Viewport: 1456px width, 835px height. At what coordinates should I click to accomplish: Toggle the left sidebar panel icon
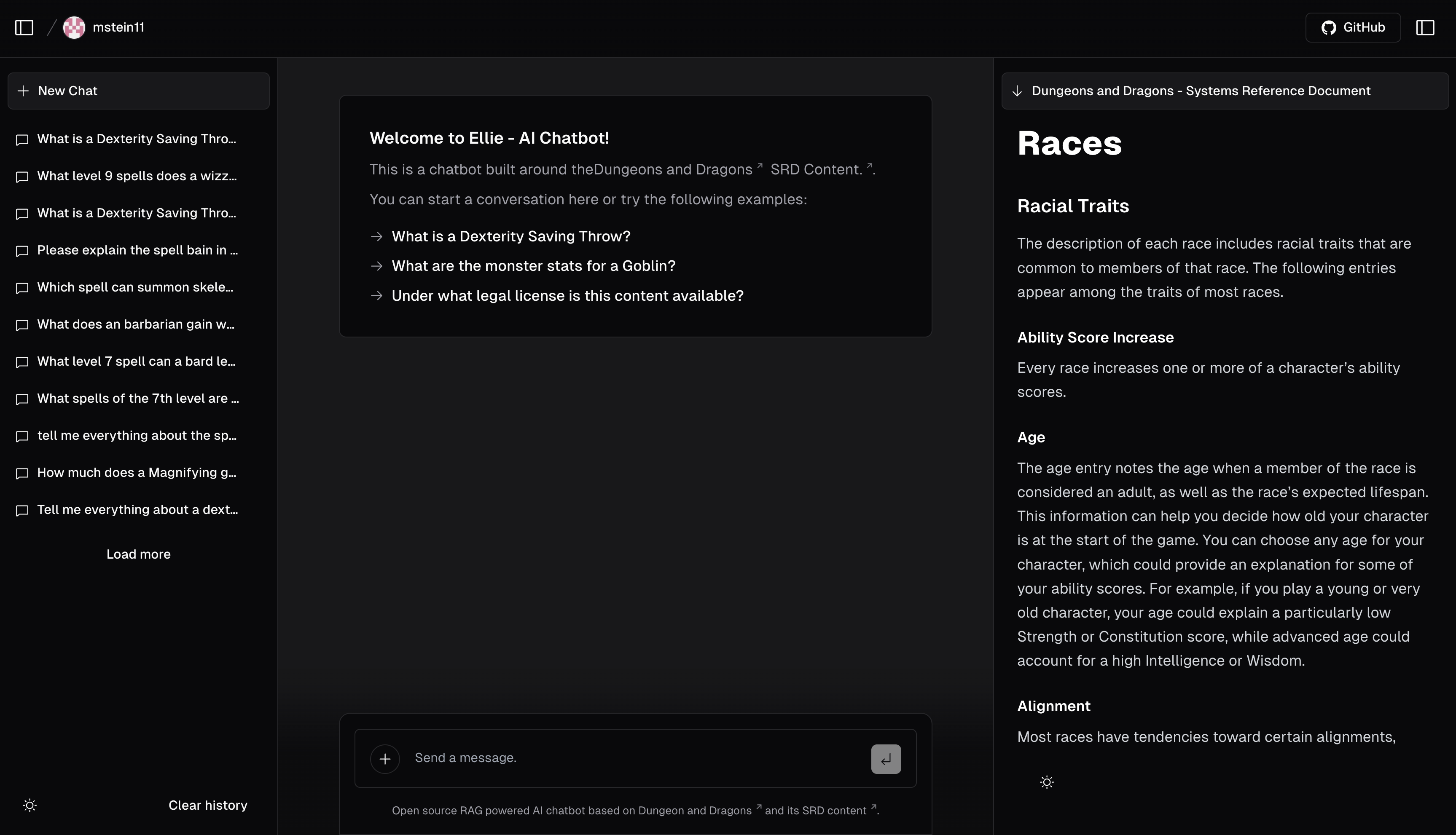coord(24,27)
